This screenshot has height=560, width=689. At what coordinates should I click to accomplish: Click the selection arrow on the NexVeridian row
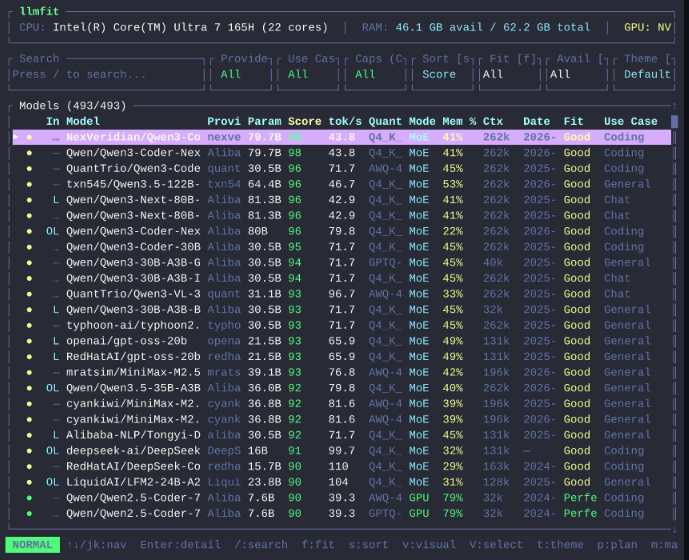[16, 137]
